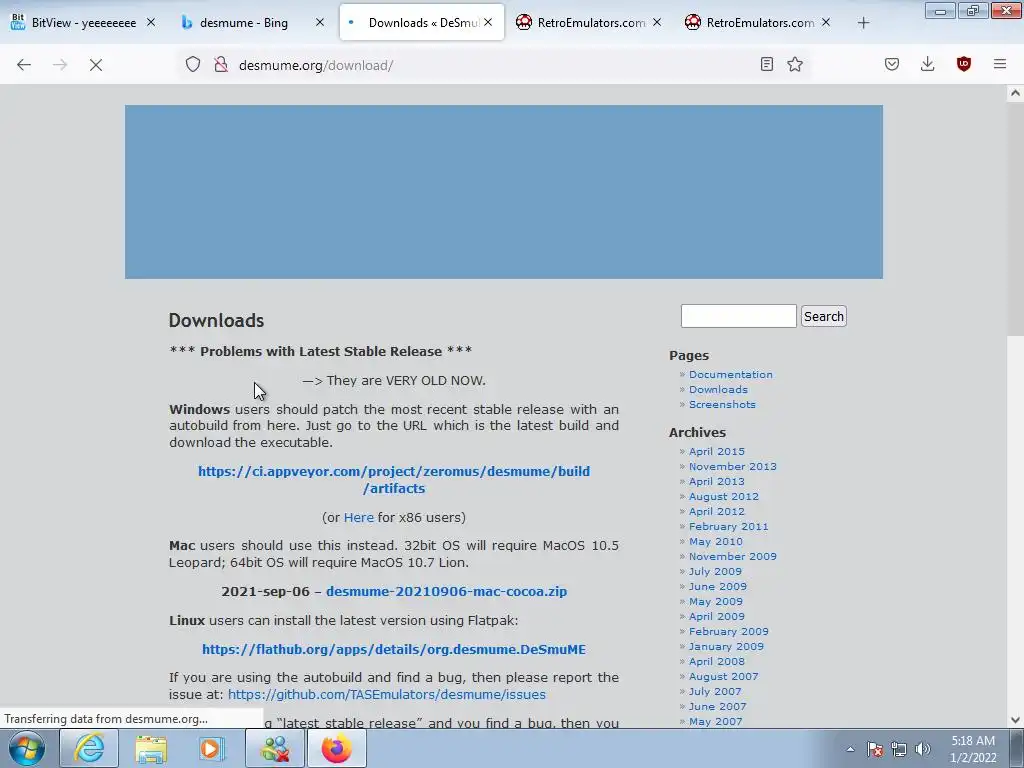The width and height of the screenshot is (1024, 768).
Task: Save page to Pocket
Action: (x=892, y=64)
